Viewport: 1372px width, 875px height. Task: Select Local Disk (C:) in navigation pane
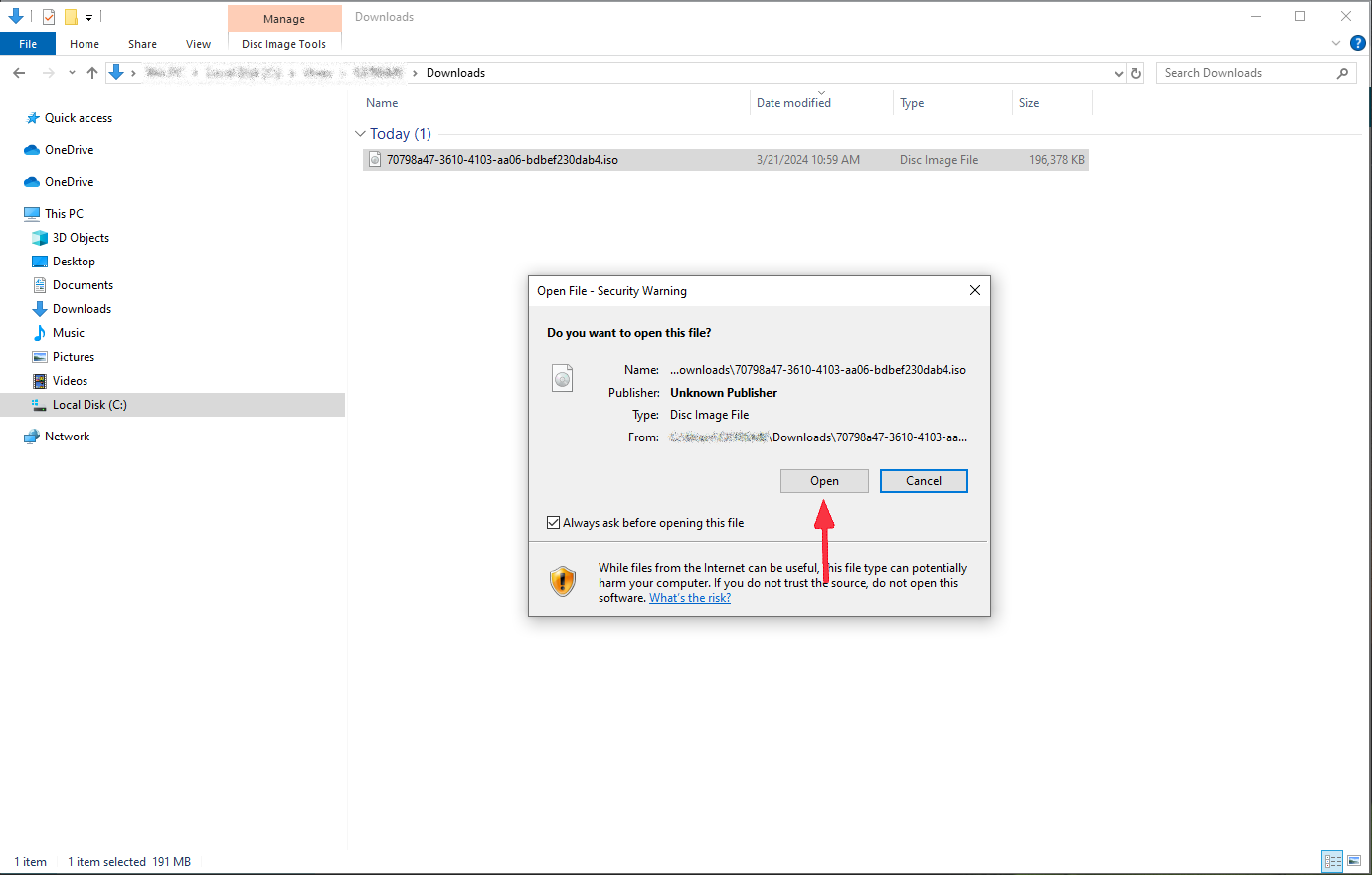click(x=89, y=405)
